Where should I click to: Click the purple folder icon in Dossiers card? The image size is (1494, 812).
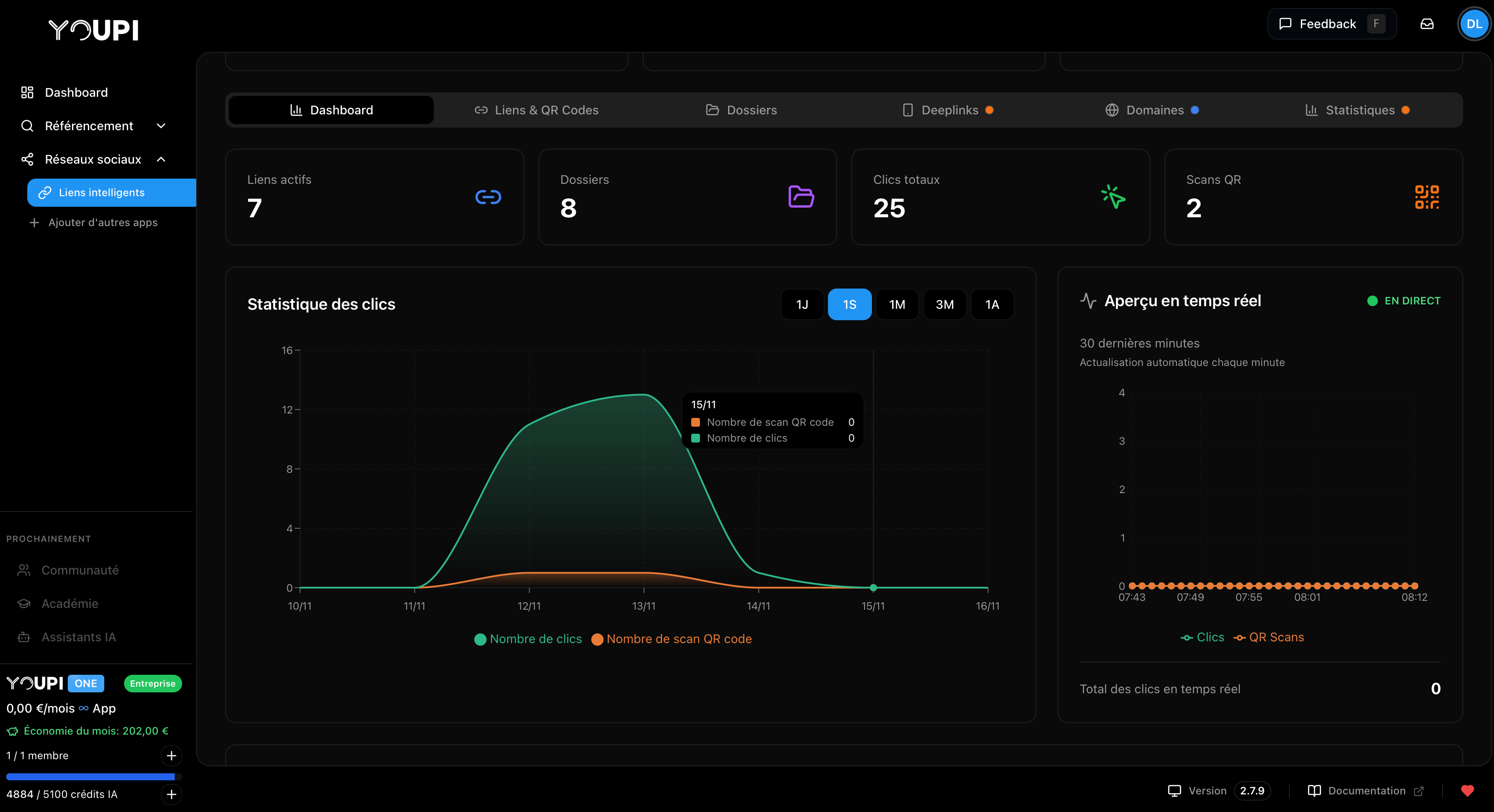tap(801, 197)
